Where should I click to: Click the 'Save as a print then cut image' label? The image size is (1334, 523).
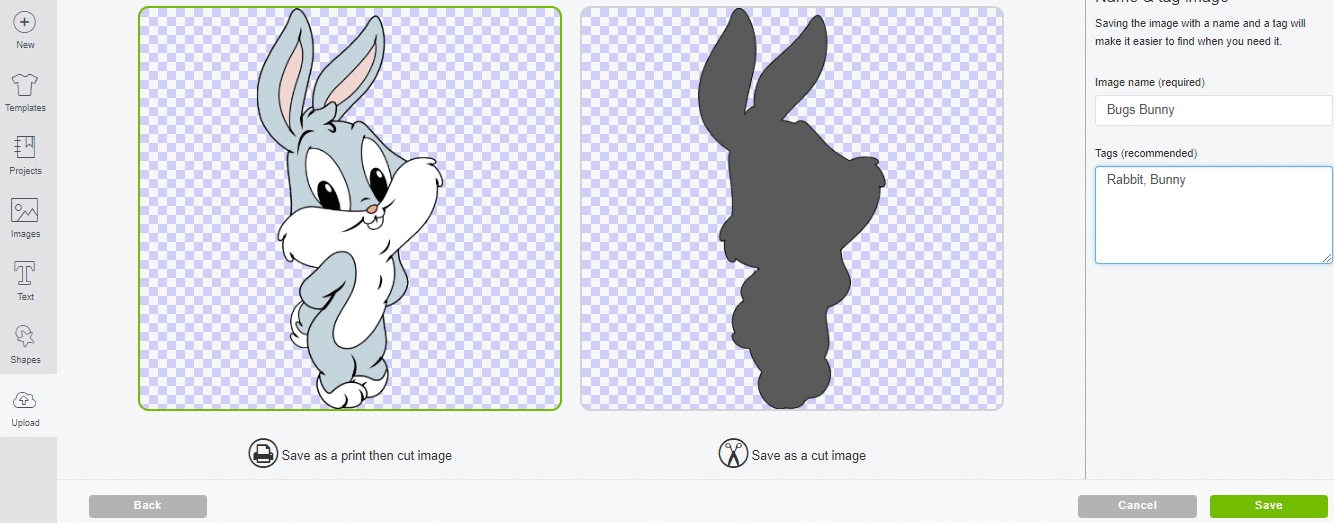click(367, 456)
